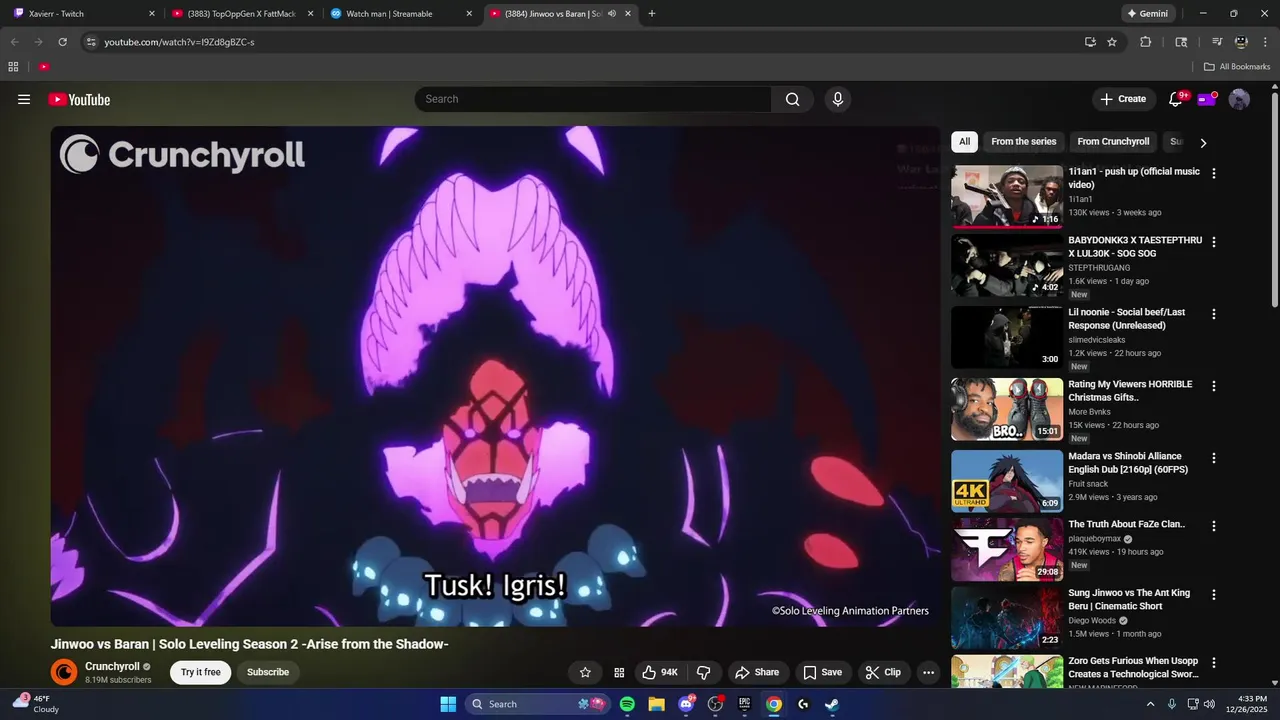Click the search magnifier button
Screen dimensions: 1280x720
click(792, 99)
